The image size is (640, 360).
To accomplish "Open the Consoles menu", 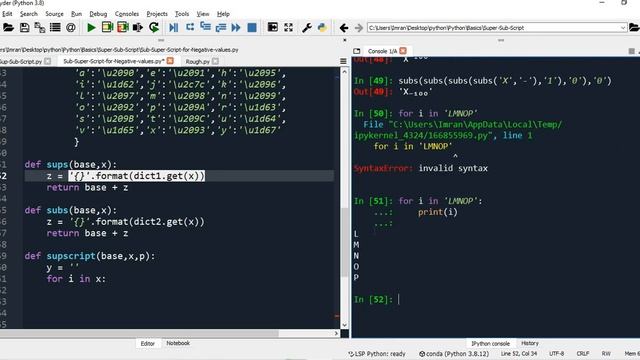I will [127, 14].
